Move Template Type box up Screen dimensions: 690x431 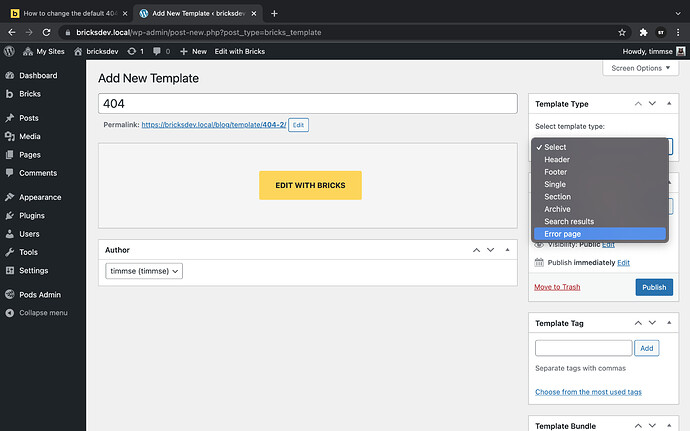coord(638,103)
